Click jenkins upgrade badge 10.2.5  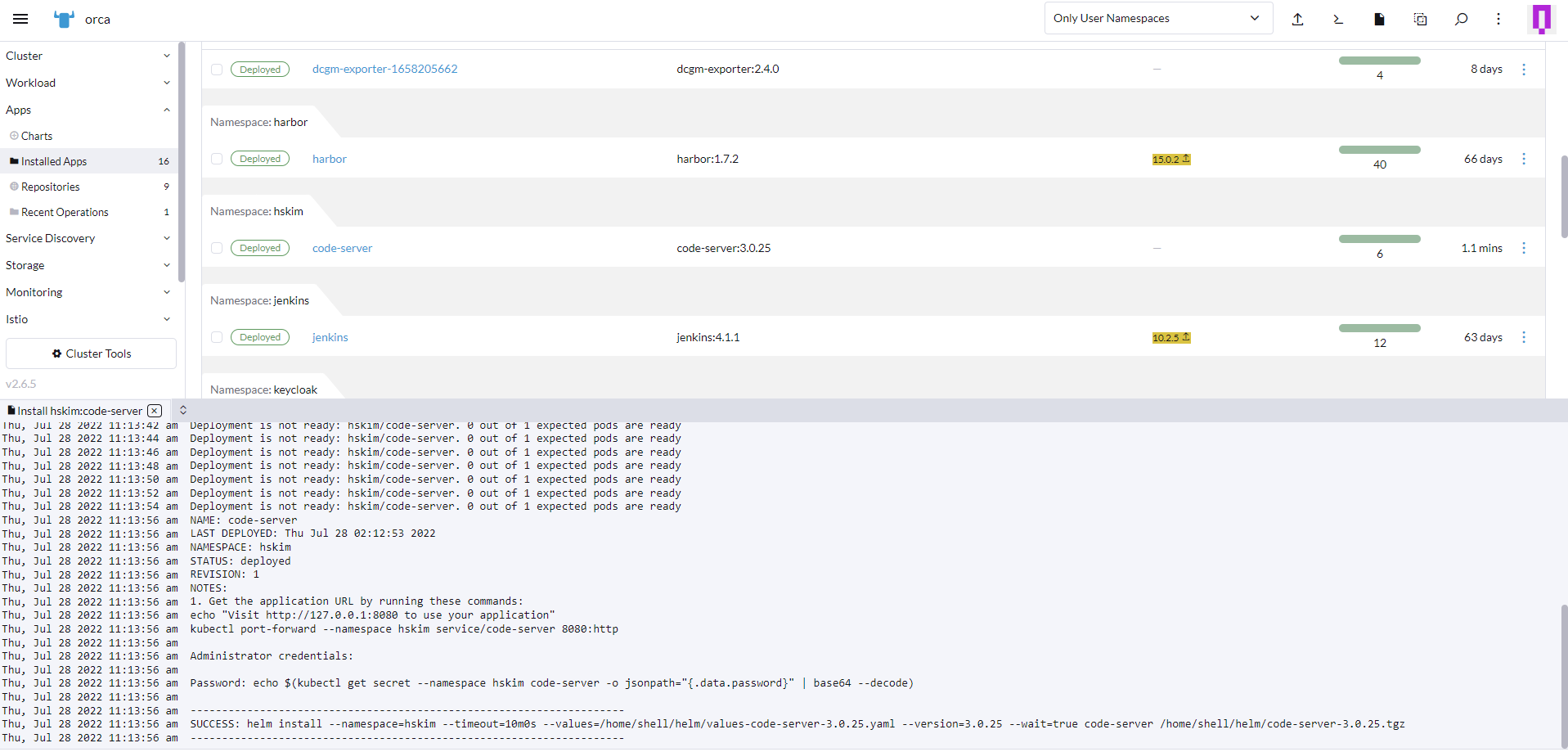pyautogui.click(x=1171, y=337)
